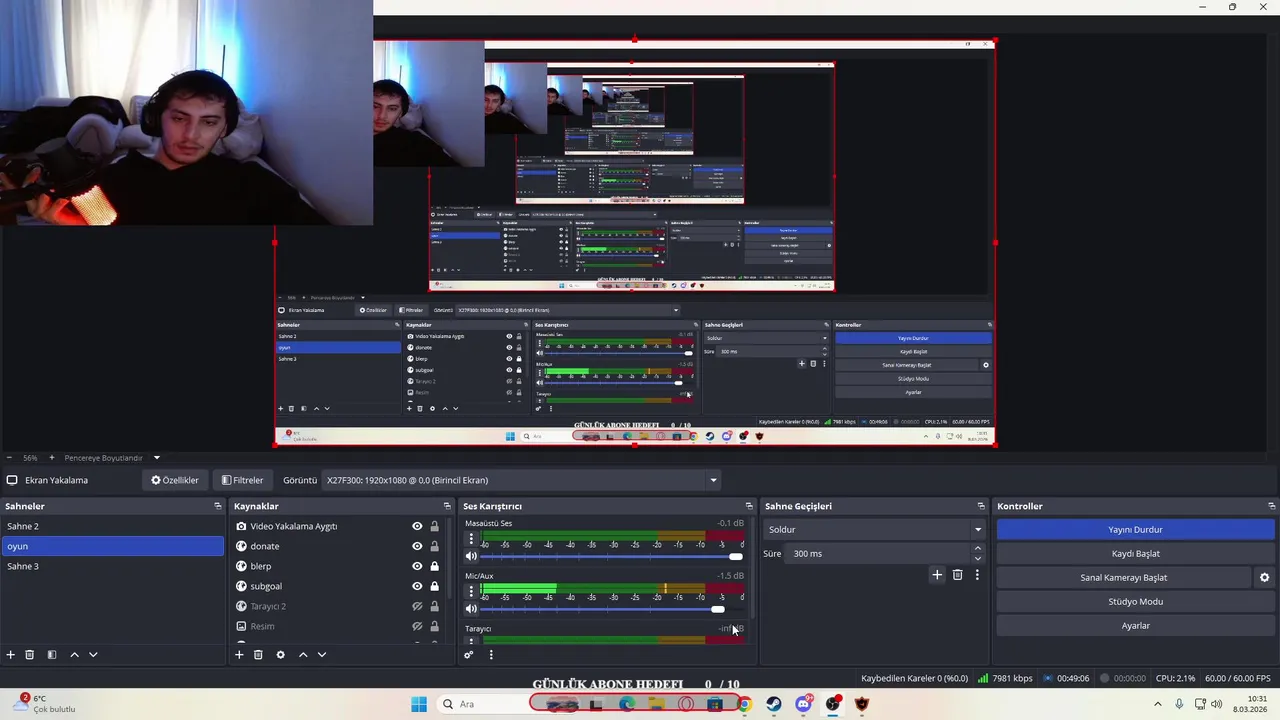Hide the blerp source

click(417, 566)
